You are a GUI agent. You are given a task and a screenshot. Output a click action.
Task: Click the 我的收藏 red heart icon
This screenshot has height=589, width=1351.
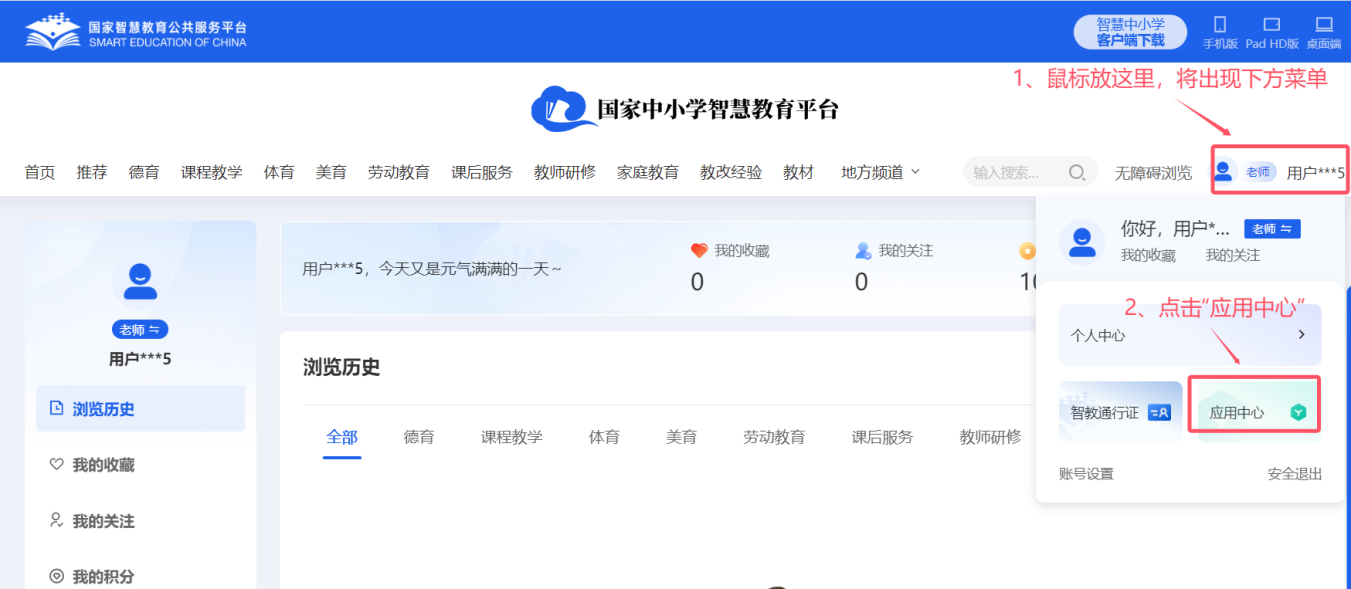pyautogui.click(x=699, y=251)
